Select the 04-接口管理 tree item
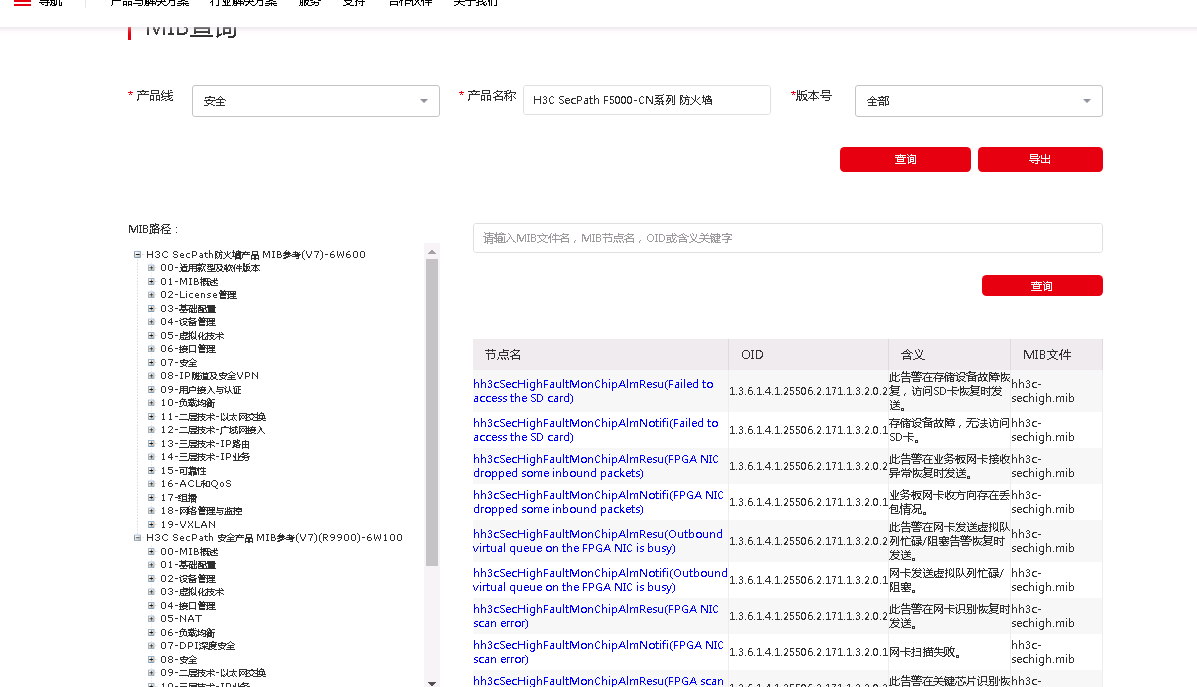 188,605
